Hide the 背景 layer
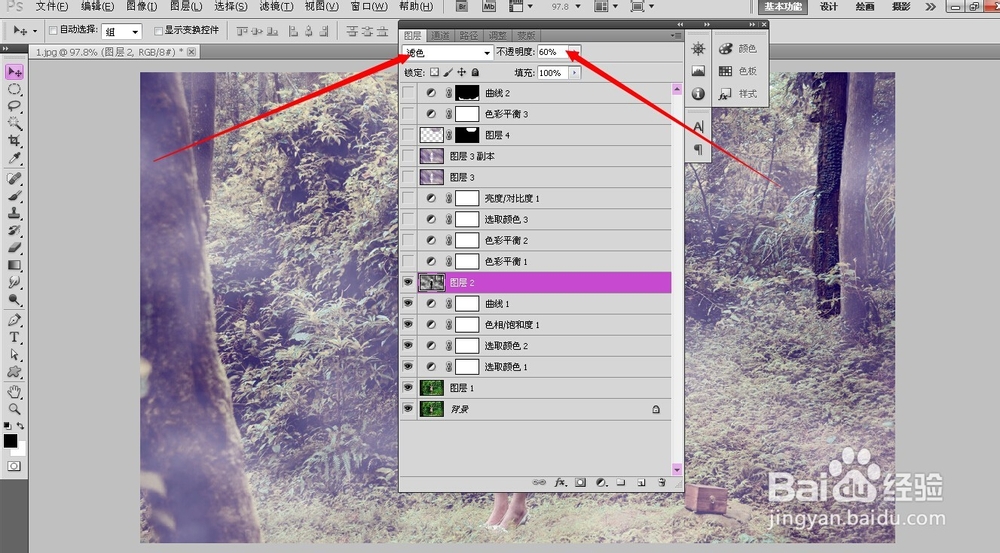This screenshot has width=1000, height=553. point(408,408)
